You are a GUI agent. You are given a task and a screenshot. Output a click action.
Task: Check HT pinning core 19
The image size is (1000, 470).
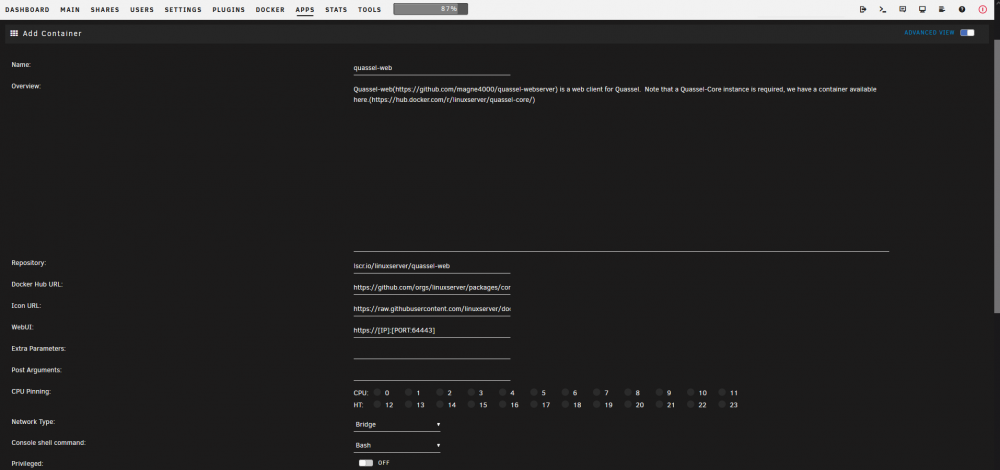pos(596,404)
